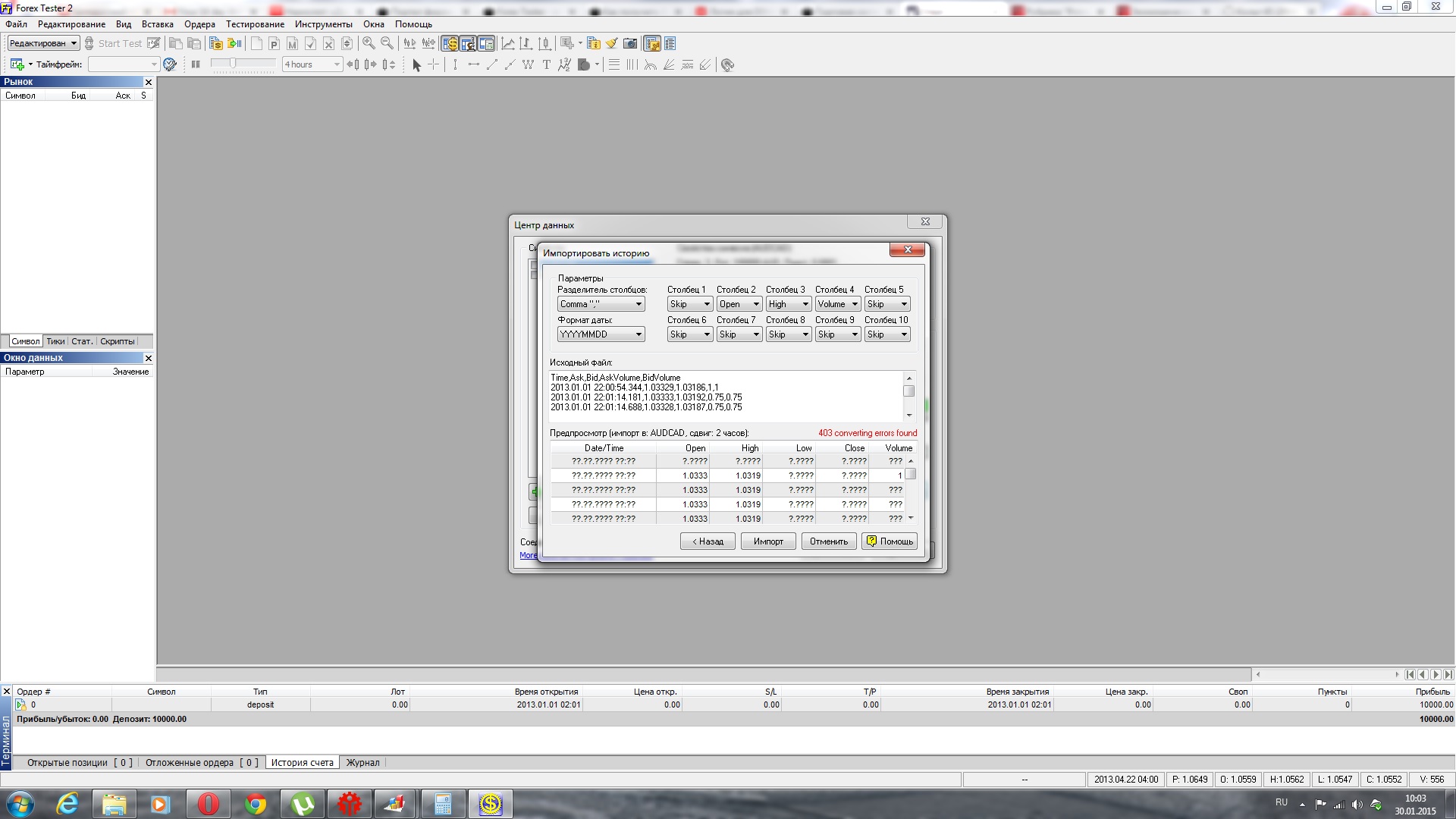The height and width of the screenshot is (819, 1456).
Task: Open the date format YYYYMMDD dropdown
Action: (x=601, y=334)
